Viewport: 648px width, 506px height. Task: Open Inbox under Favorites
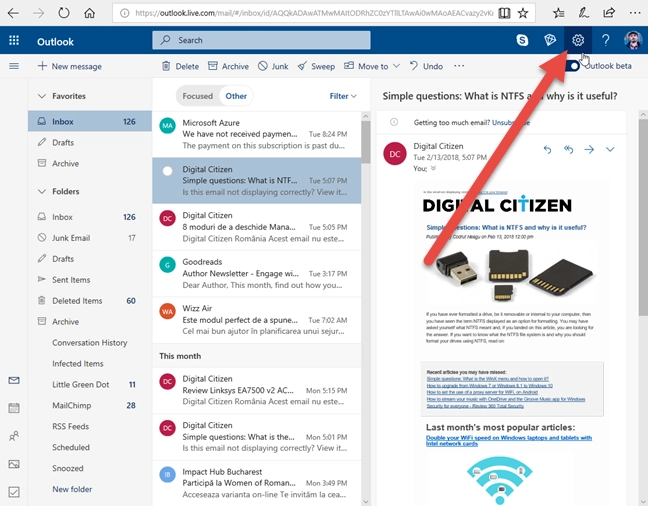90,122
